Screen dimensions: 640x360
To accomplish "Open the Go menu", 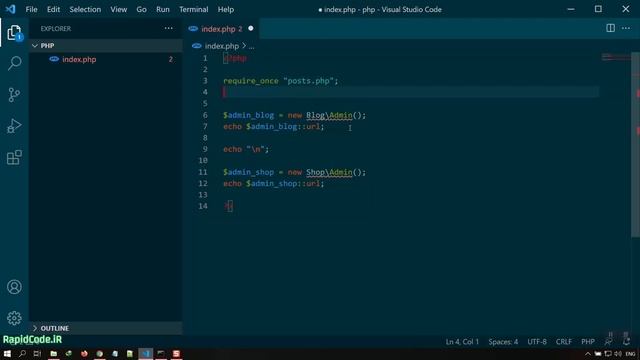I will pyautogui.click(x=141, y=9).
